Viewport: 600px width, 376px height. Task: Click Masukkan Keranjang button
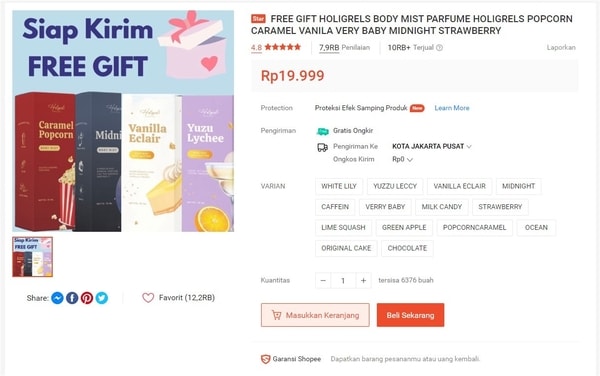[x=315, y=315]
